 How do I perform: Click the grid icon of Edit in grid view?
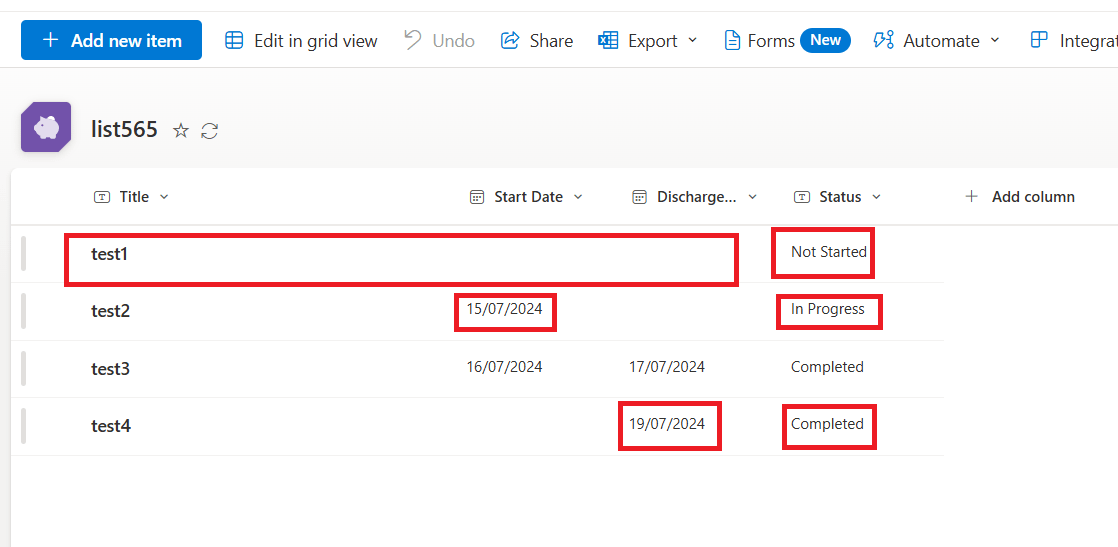[234, 41]
